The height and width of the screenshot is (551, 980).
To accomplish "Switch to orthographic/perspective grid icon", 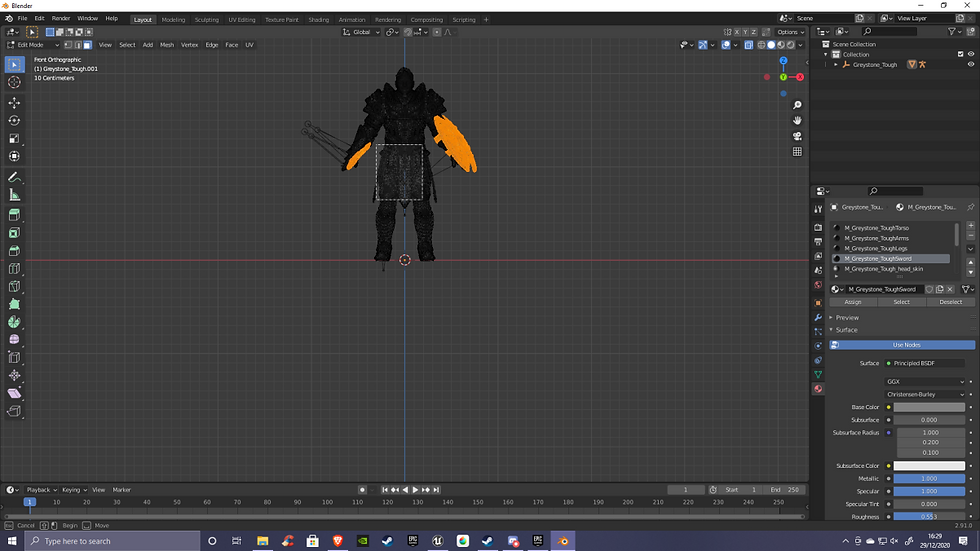I will (797, 152).
